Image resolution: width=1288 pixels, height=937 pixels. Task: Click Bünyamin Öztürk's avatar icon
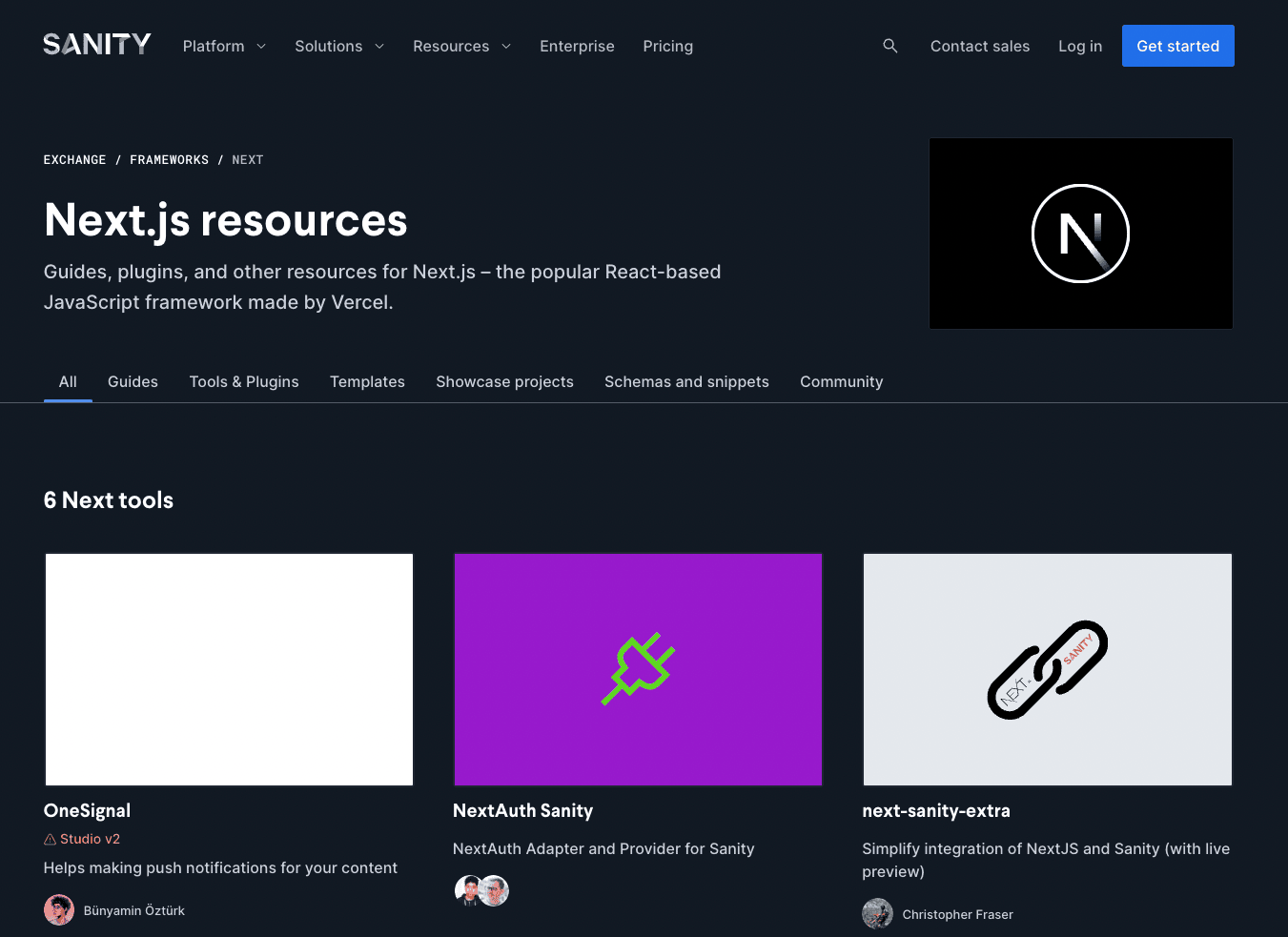[58, 909]
